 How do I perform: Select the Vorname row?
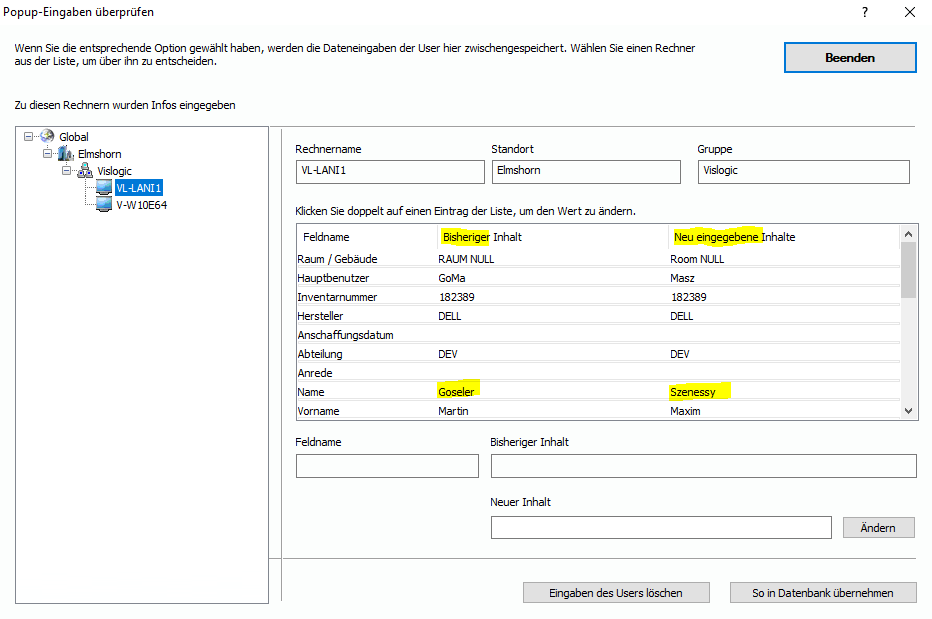click(598, 411)
